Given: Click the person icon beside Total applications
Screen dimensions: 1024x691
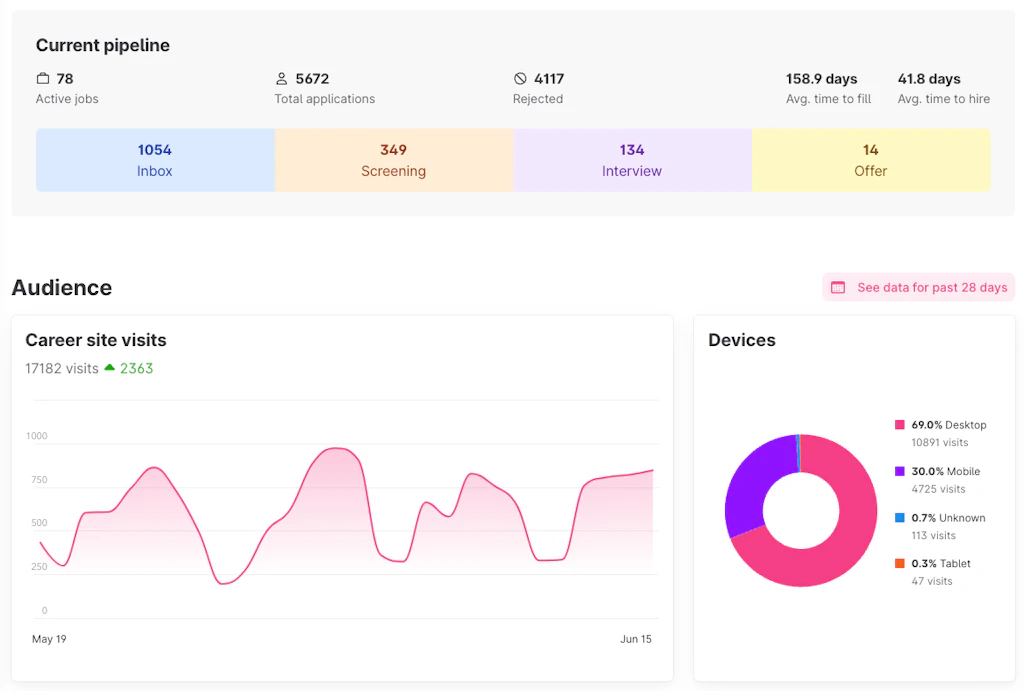Looking at the screenshot, I should [281, 78].
